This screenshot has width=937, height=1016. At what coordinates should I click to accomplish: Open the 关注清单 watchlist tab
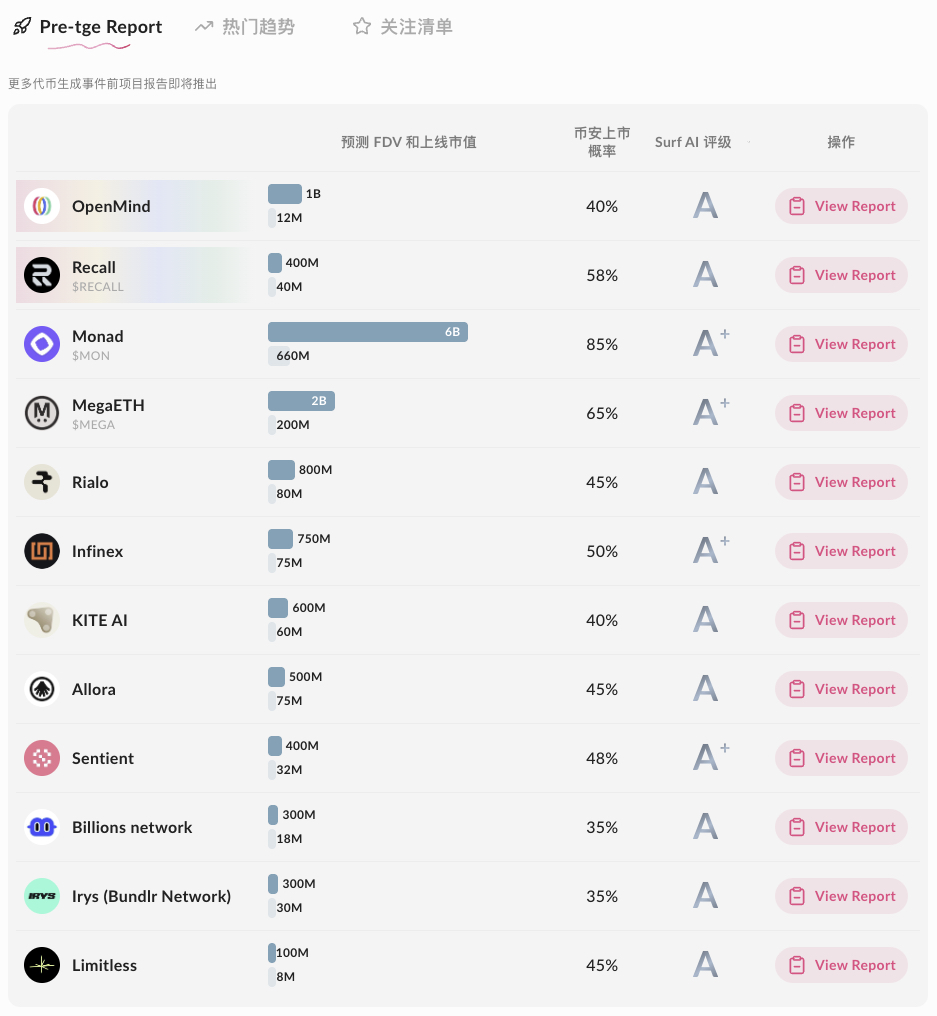[403, 27]
